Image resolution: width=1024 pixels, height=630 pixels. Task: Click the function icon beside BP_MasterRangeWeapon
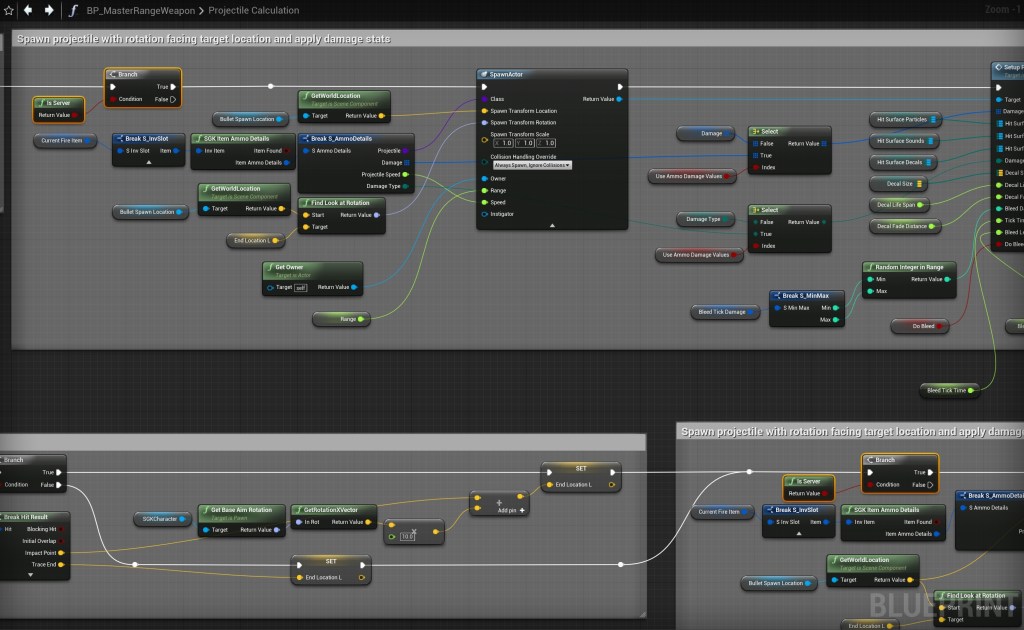(74, 10)
